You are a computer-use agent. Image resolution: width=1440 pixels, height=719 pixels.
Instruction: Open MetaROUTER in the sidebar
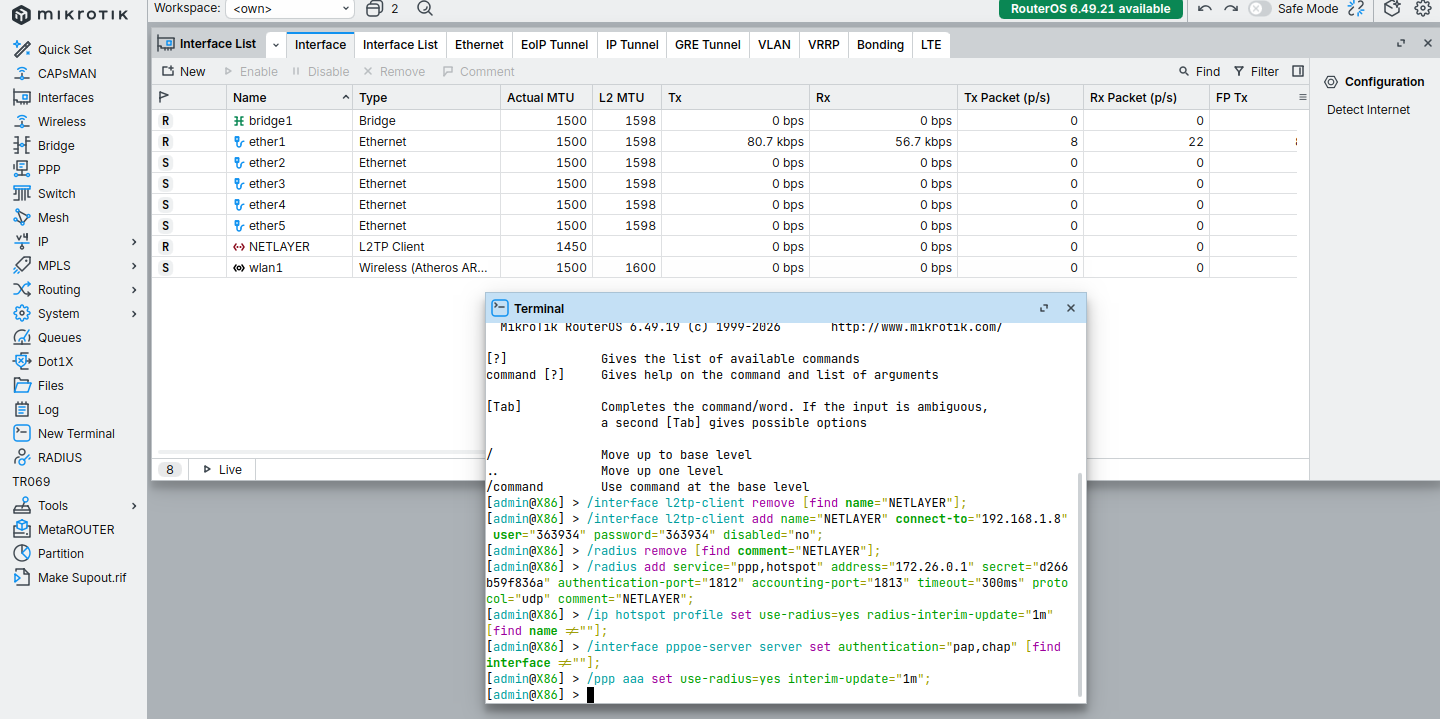76,529
